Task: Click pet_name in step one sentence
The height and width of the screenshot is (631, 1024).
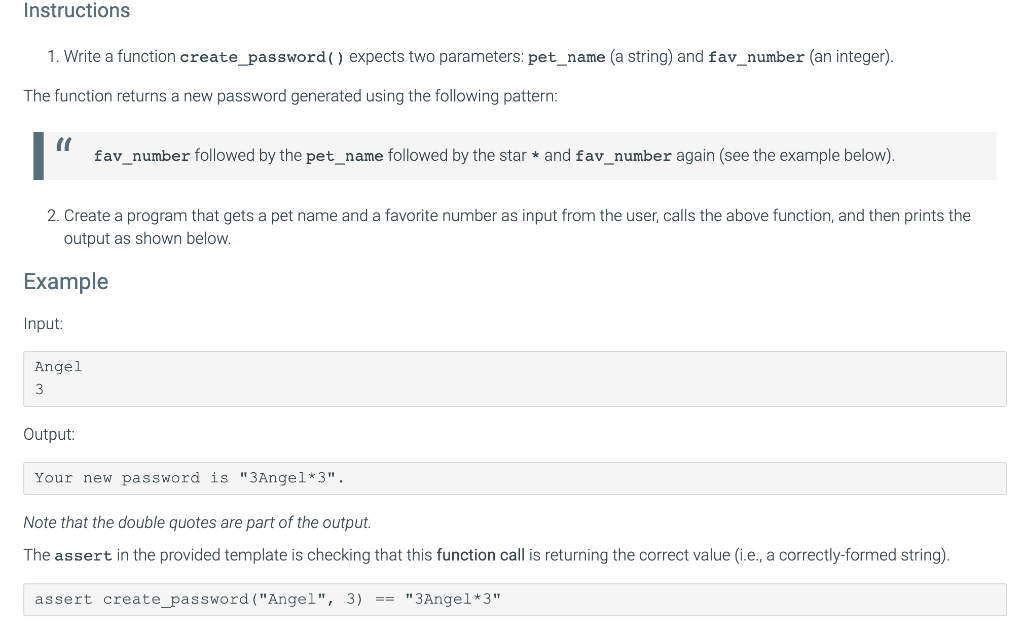Action: coord(566,57)
